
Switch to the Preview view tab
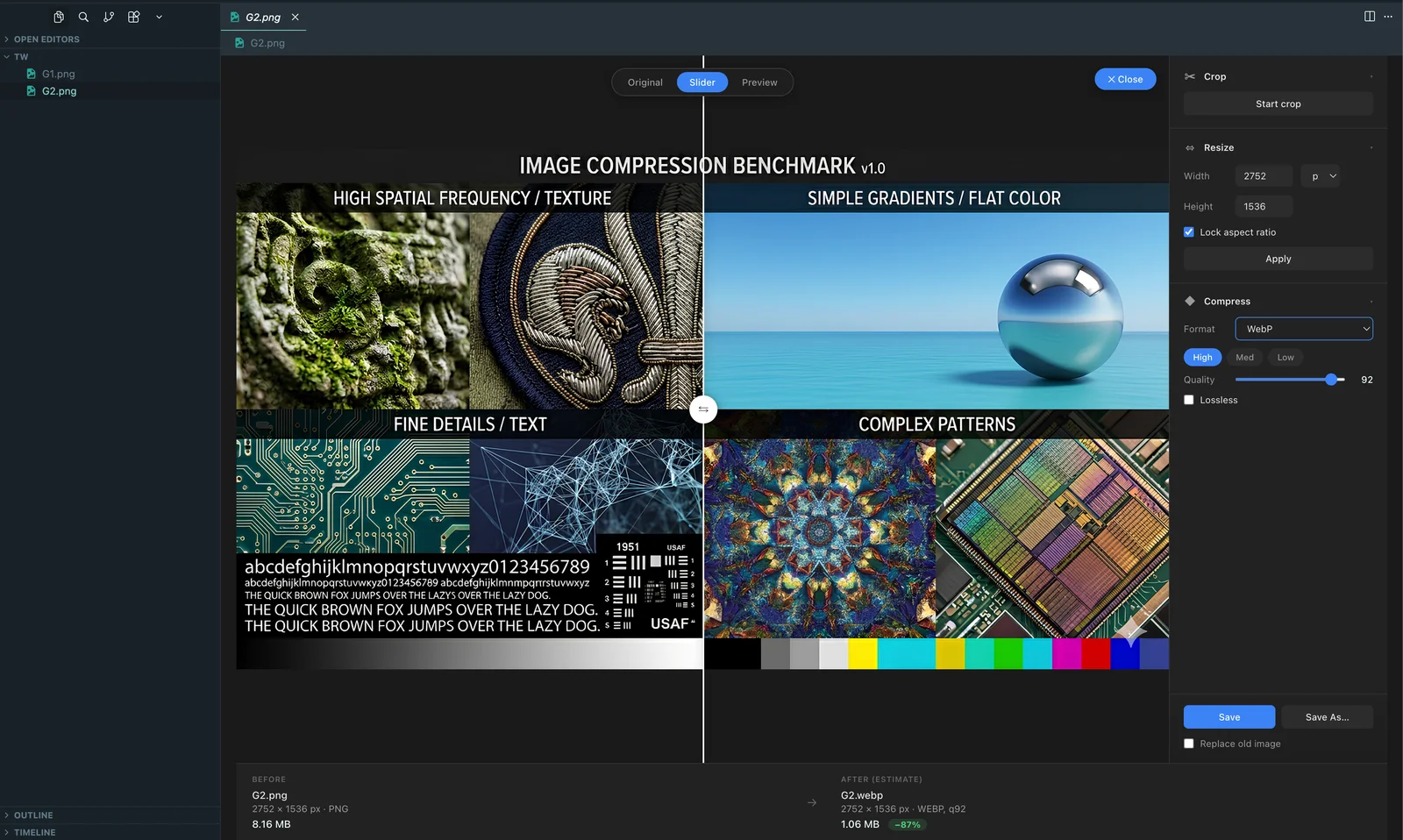click(x=759, y=82)
